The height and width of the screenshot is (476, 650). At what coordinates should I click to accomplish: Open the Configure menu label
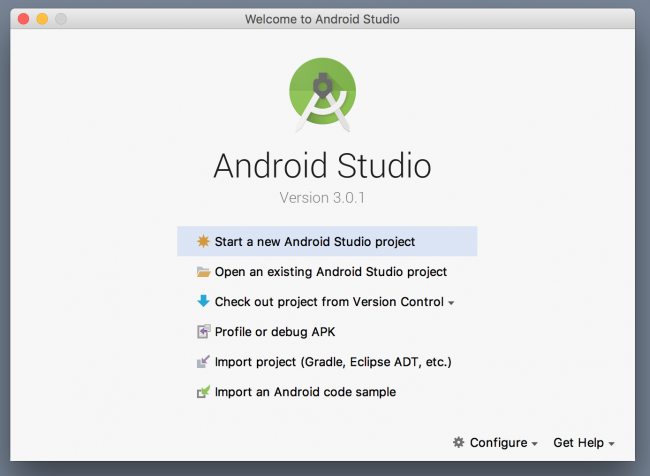point(498,442)
